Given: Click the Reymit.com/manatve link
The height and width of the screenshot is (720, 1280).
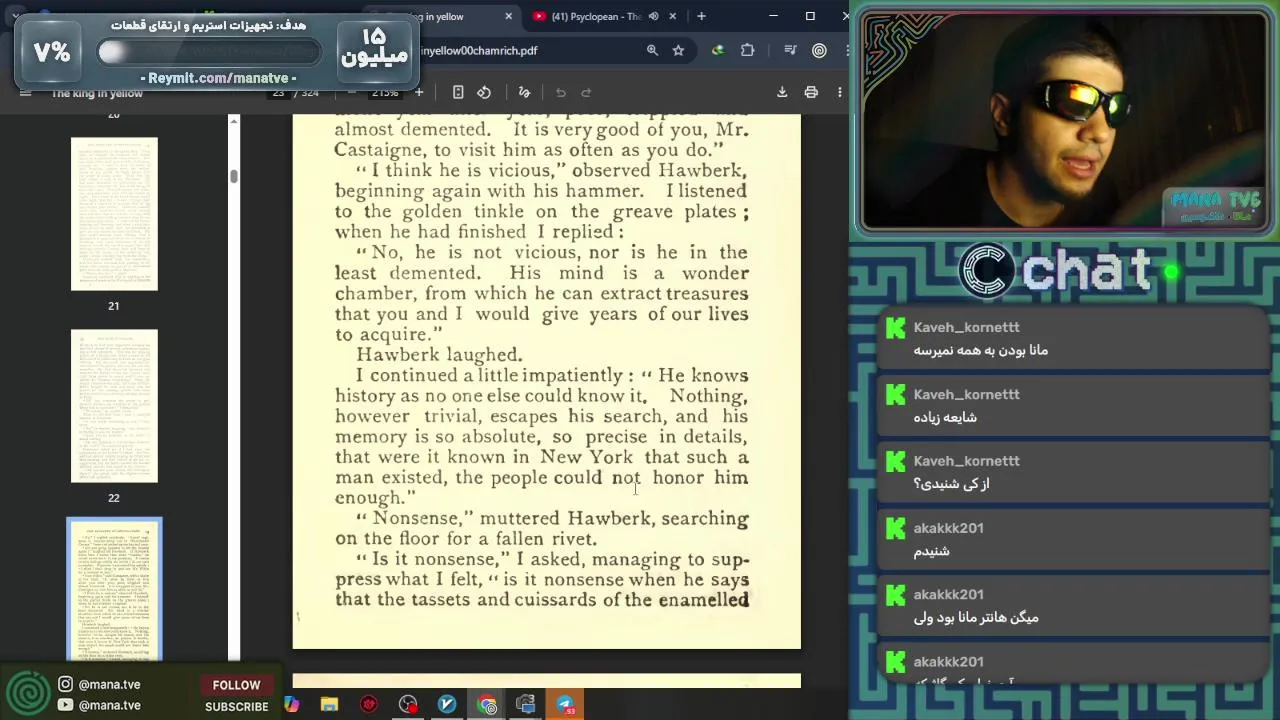Looking at the screenshot, I should click(218, 78).
